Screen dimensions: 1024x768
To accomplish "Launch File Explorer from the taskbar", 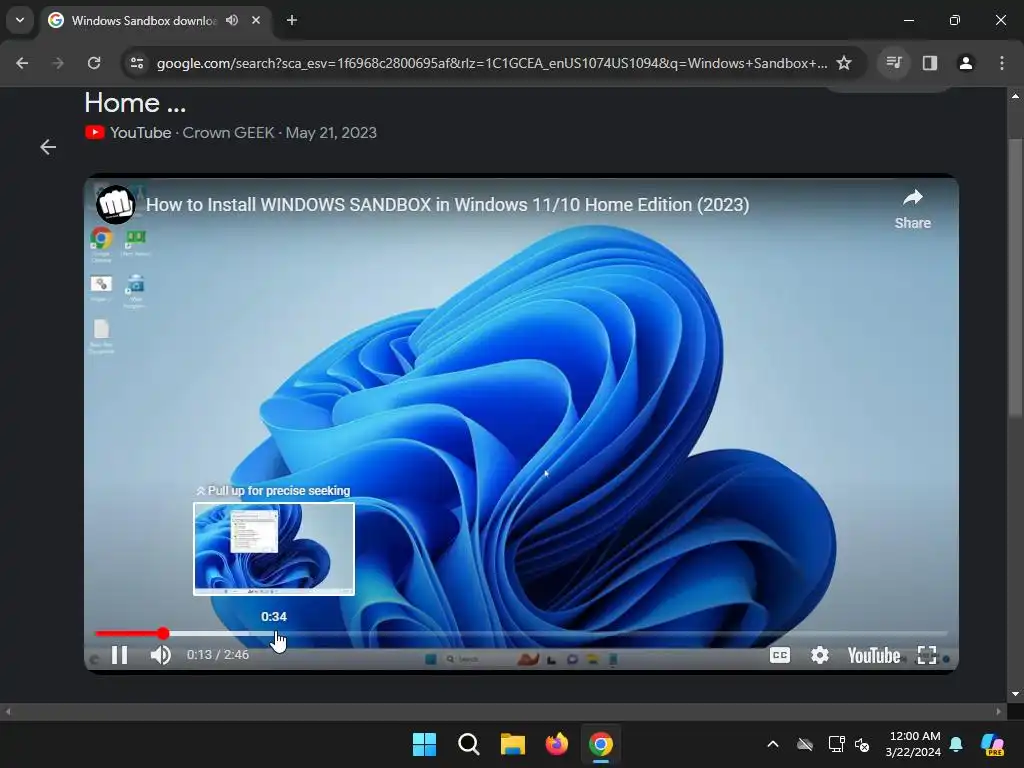I will tap(513, 744).
